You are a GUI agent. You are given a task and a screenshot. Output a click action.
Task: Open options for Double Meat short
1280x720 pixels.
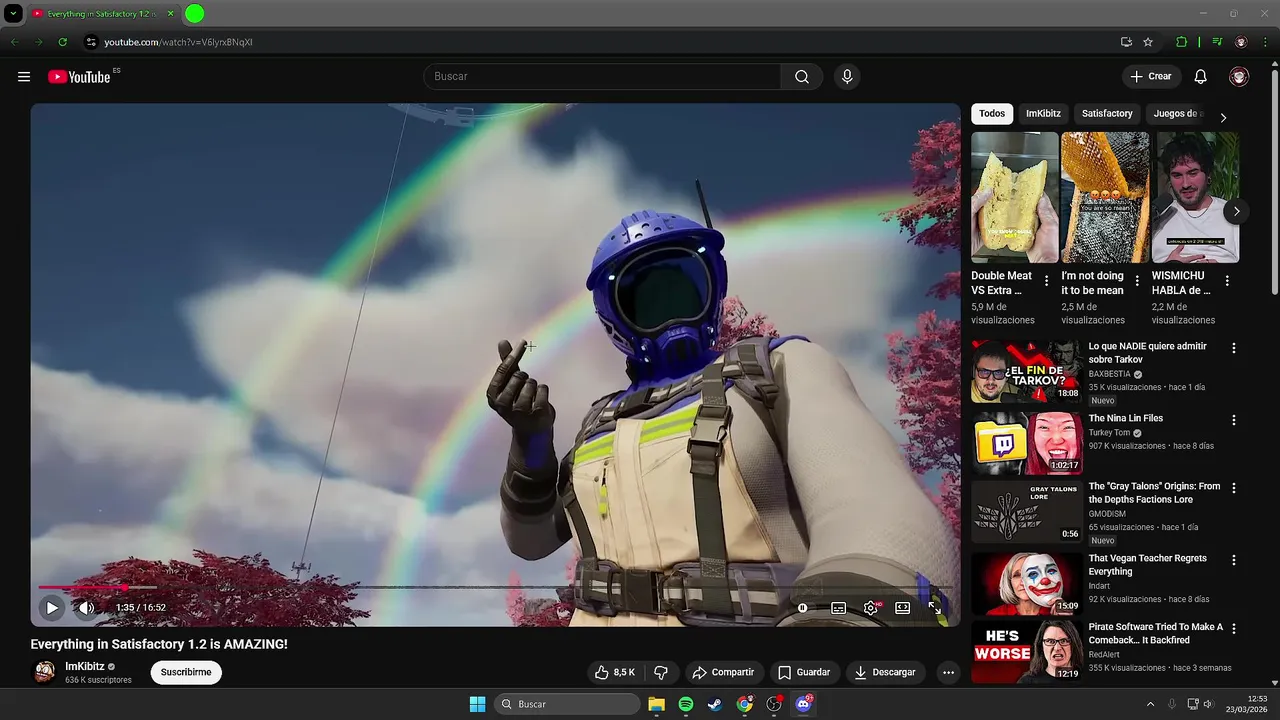[1047, 281]
